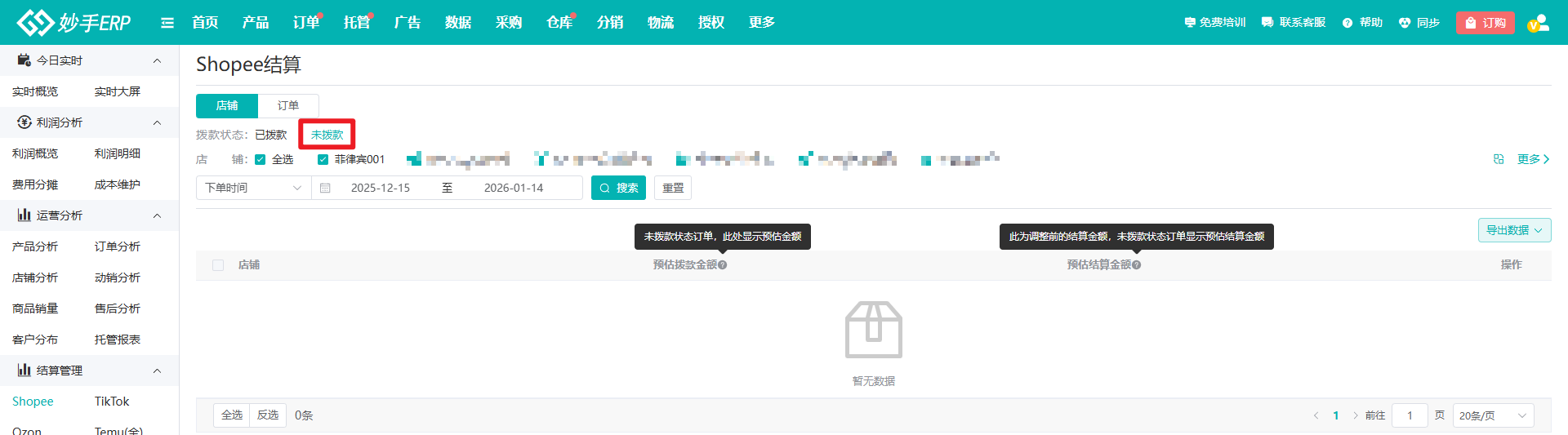
Task: Click the 运营分析 chart icon
Action: [24, 215]
